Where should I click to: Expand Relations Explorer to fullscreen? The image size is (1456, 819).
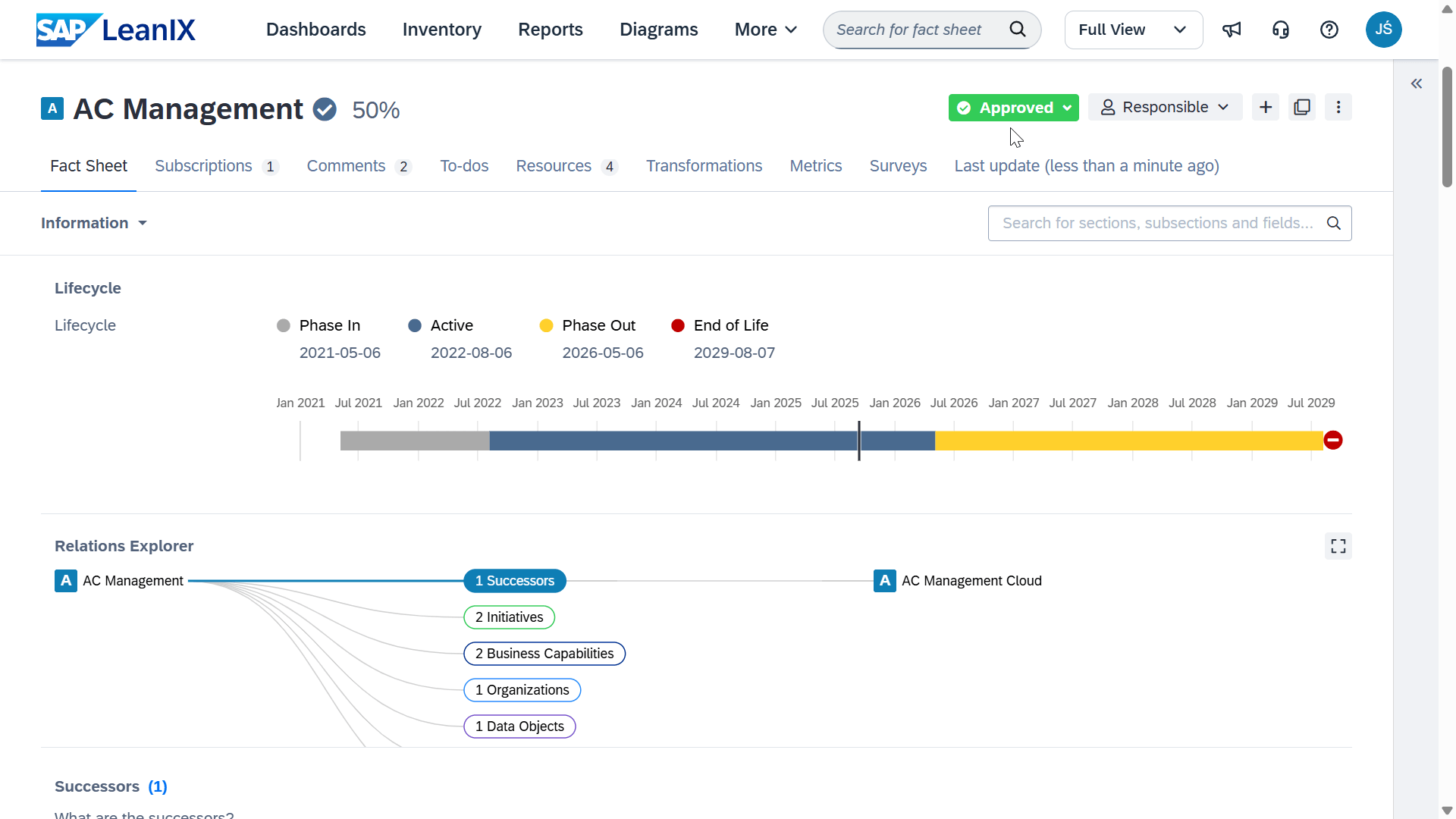(1338, 546)
